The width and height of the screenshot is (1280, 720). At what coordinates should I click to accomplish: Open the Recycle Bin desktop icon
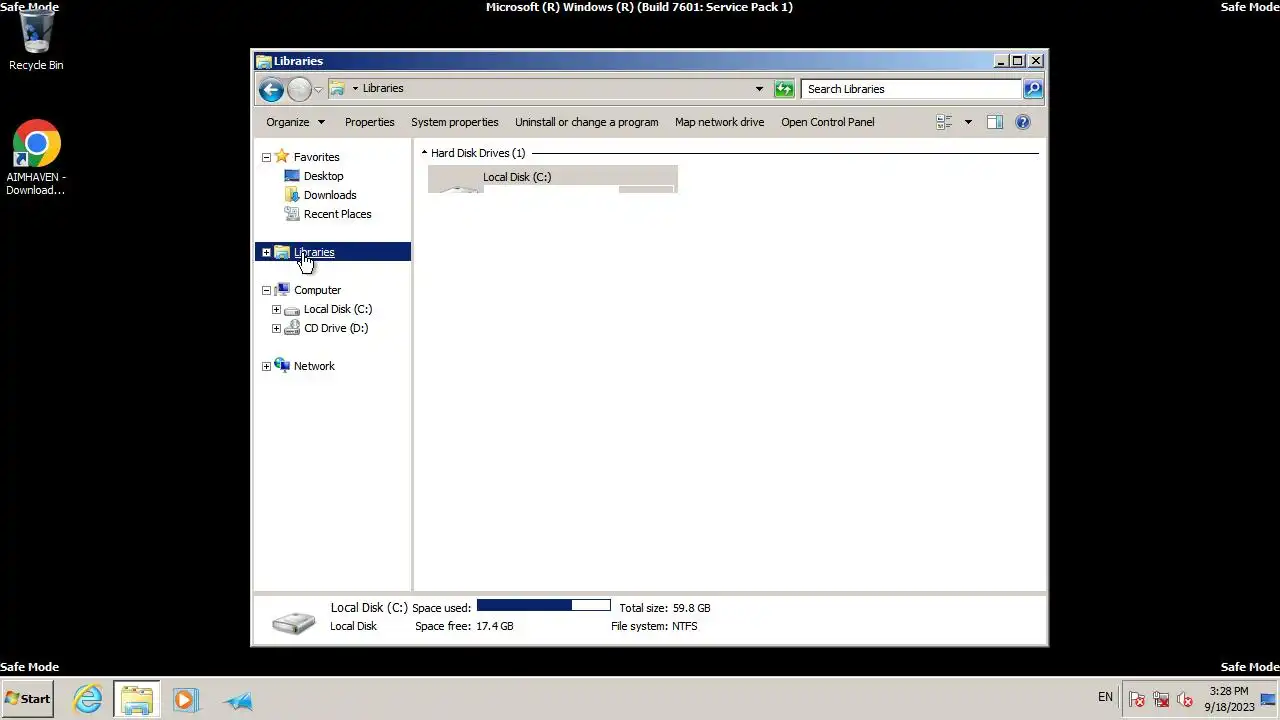click(x=36, y=41)
